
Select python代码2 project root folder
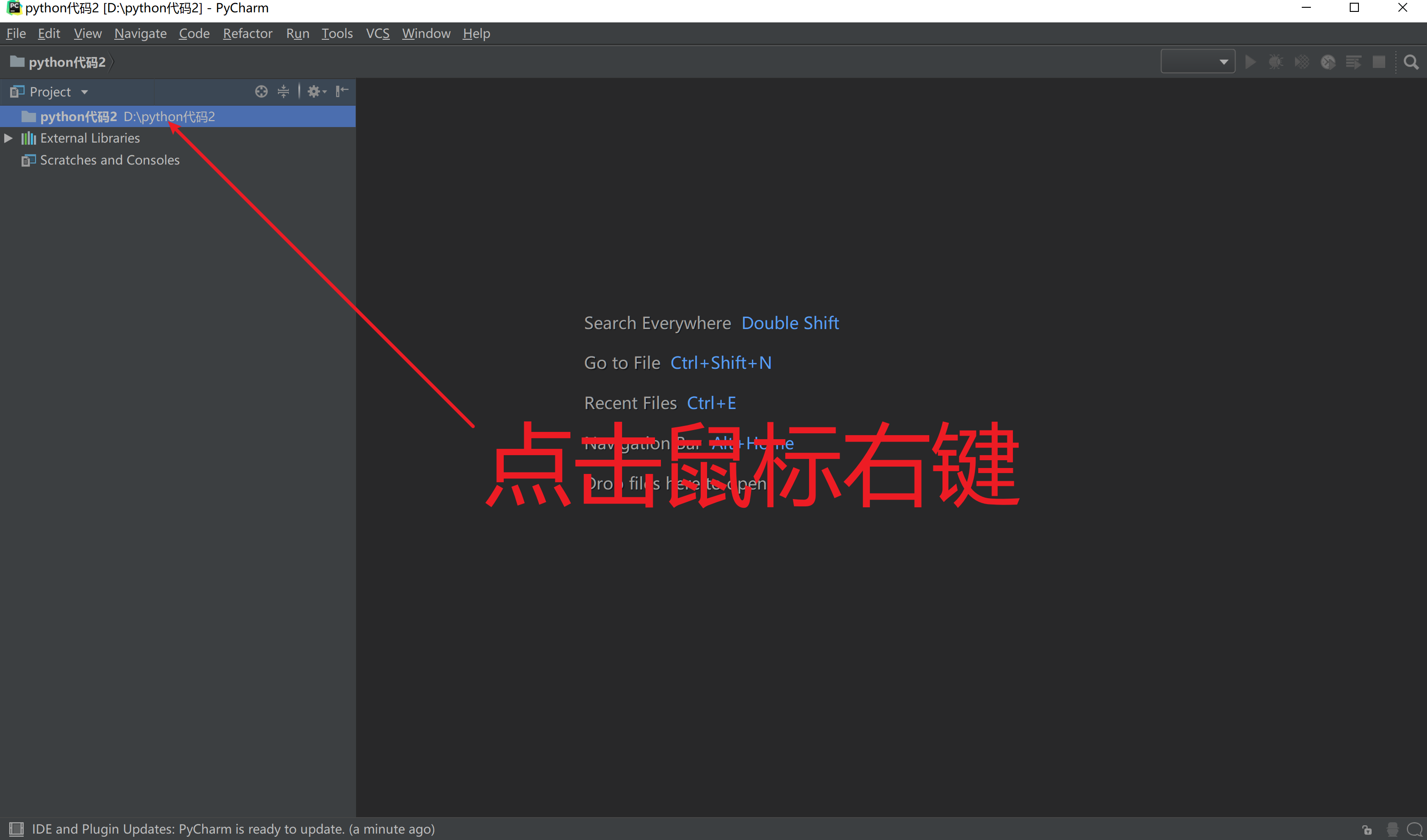pyautogui.click(x=178, y=117)
